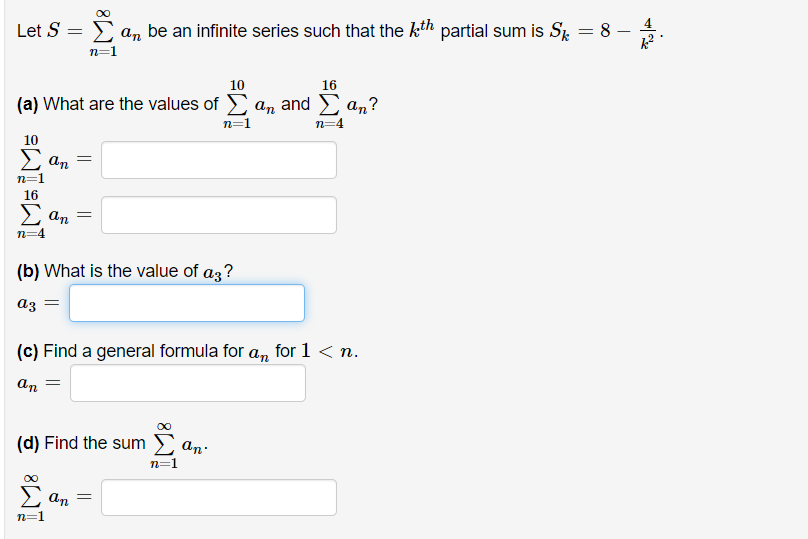Click the answer box for sum n=1 to 10
Image resolution: width=808 pixels, height=539 pixels.
tap(219, 160)
